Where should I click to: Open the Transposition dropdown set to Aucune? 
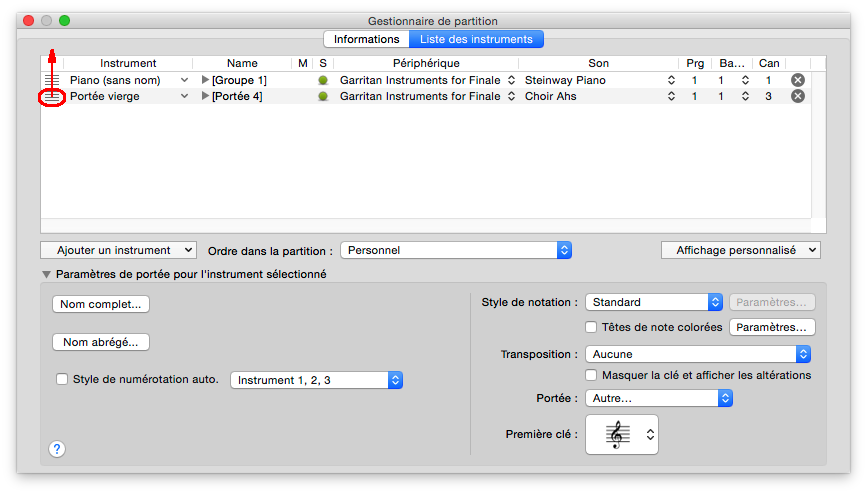click(x=697, y=354)
